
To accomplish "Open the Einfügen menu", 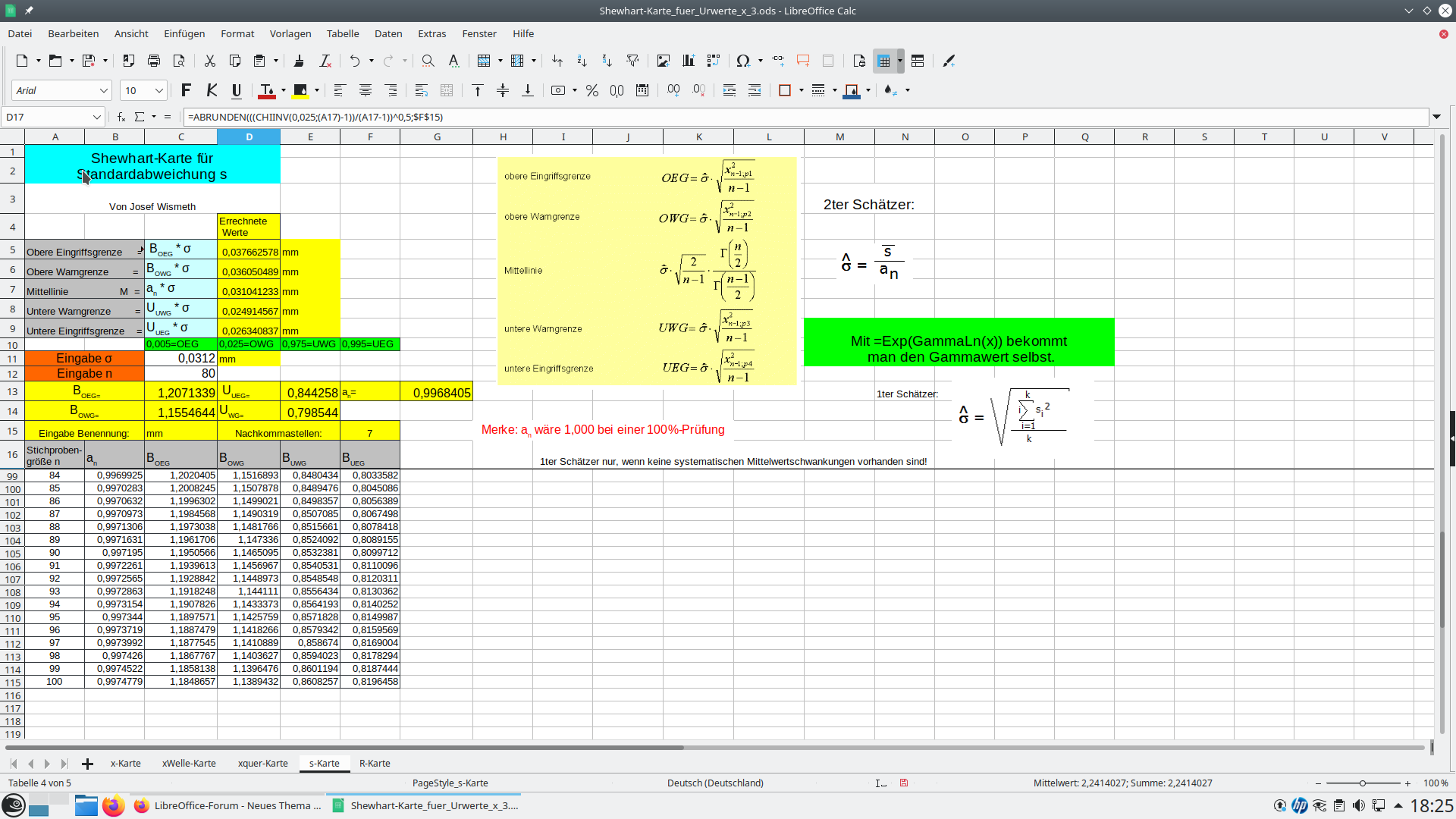I will (184, 33).
